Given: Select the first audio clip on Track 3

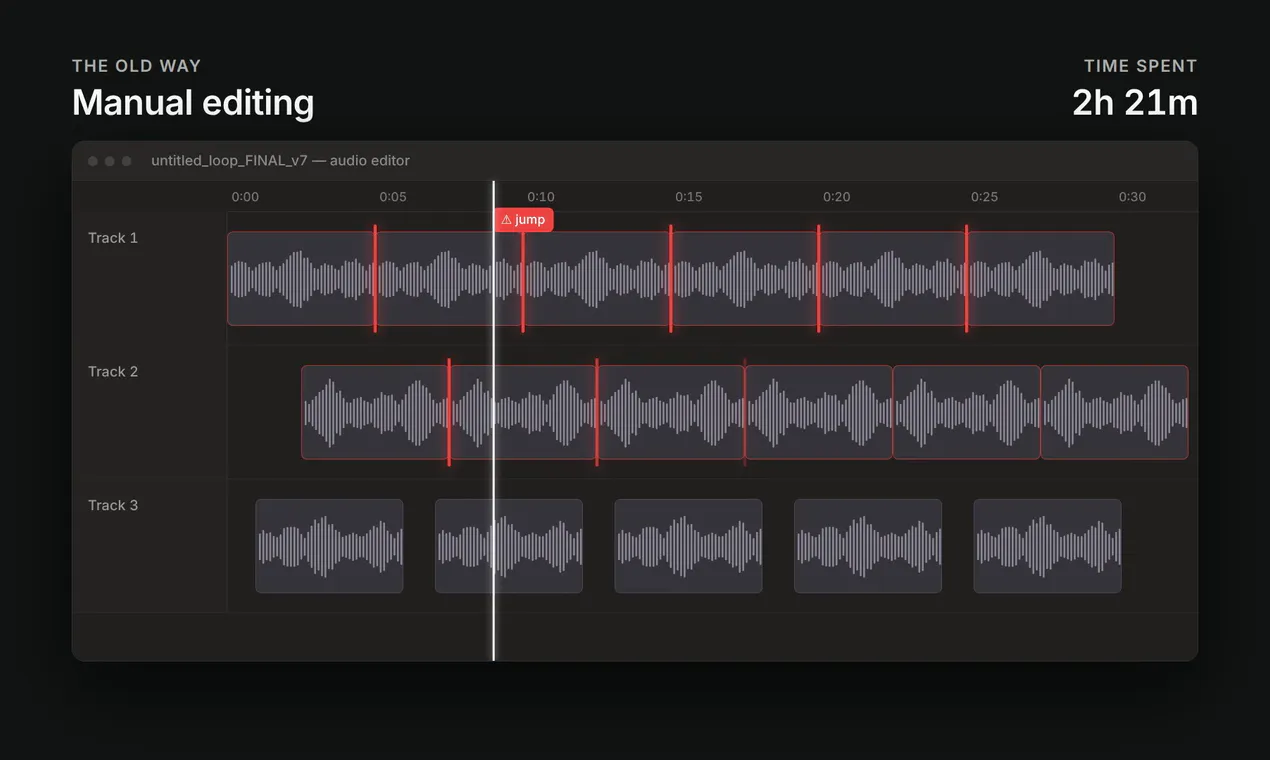Looking at the screenshot, I should click(329, 546).
